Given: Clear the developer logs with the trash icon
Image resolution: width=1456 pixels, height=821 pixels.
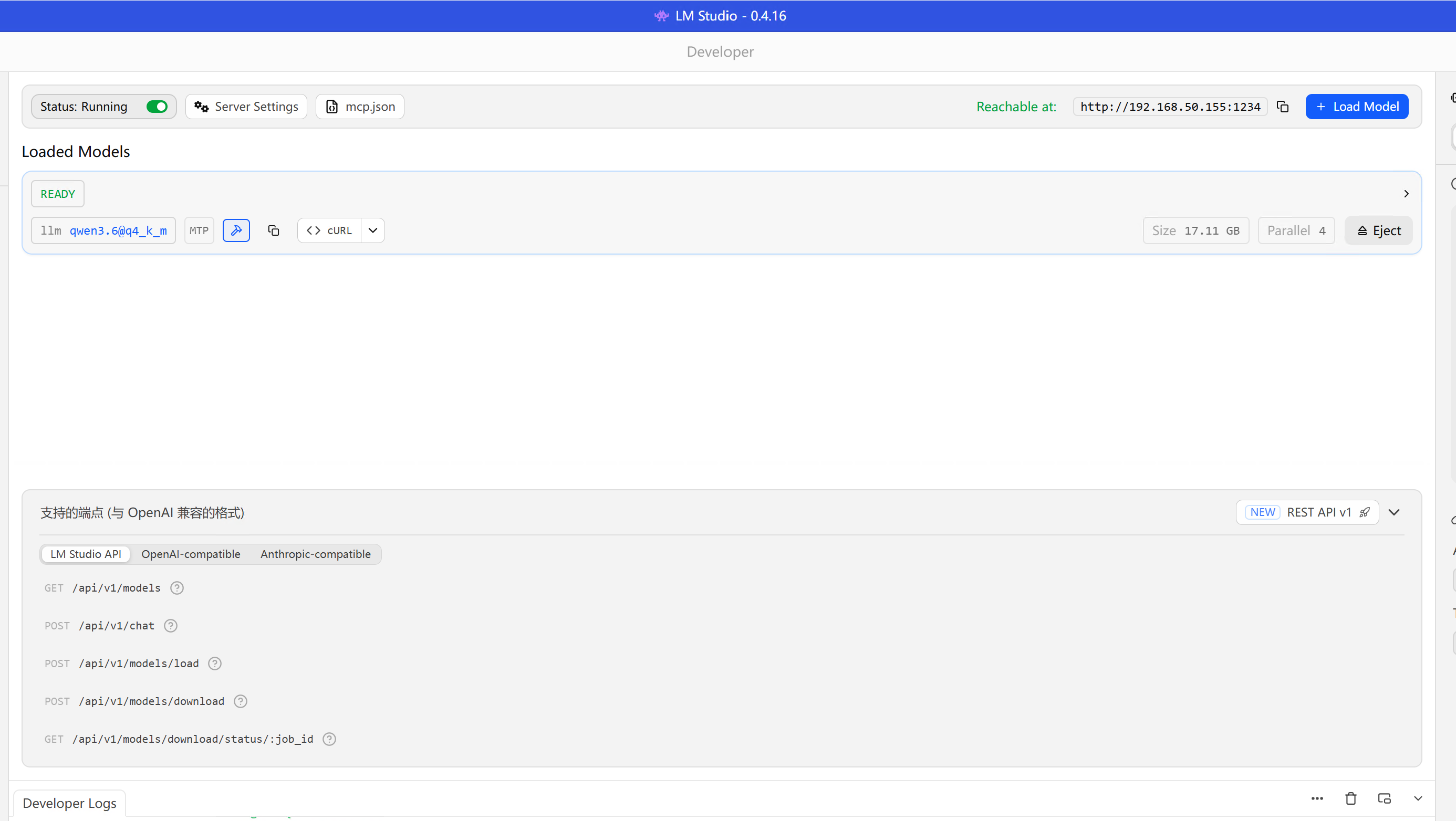Looking at the screenshot, I should 1351,798.
